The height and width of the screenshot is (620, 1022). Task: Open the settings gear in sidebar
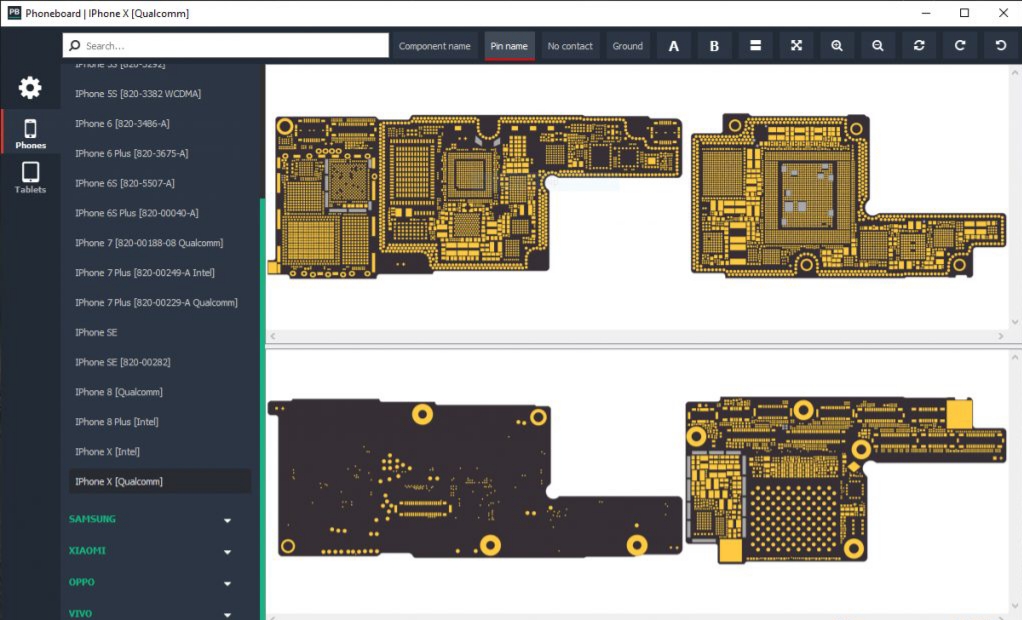tap(30, 88)
